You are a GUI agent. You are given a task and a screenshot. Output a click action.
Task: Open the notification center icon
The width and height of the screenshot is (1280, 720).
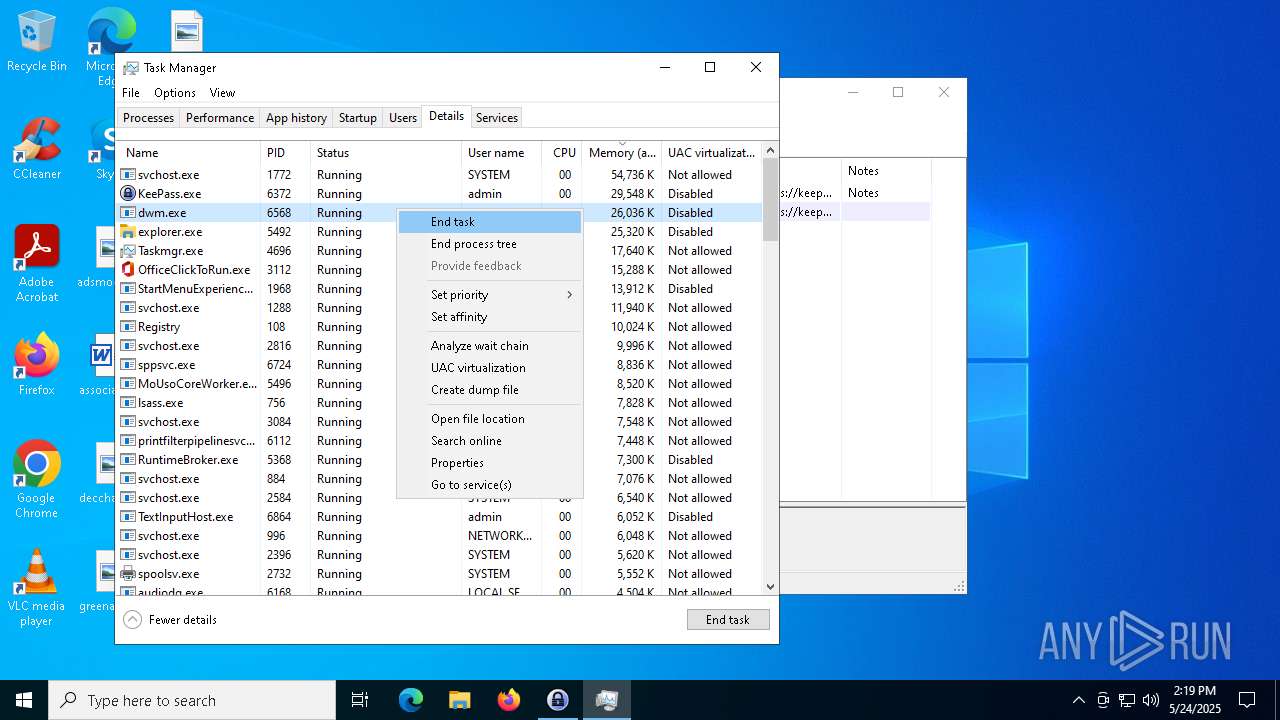pyautogui.click(x=1247, y=700)
